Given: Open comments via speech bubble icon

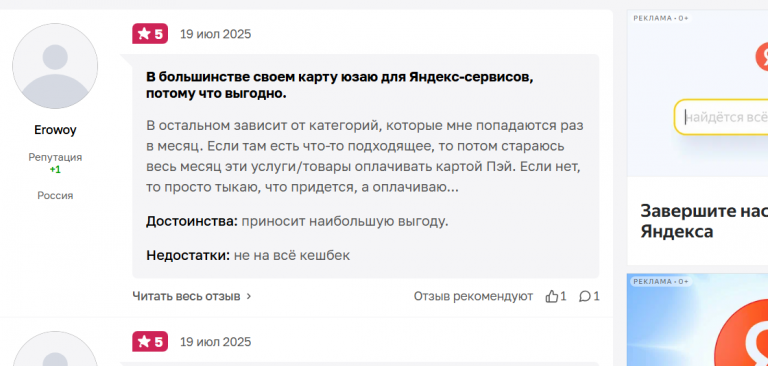Looking at the screenshot, I should tap(585, 296).
